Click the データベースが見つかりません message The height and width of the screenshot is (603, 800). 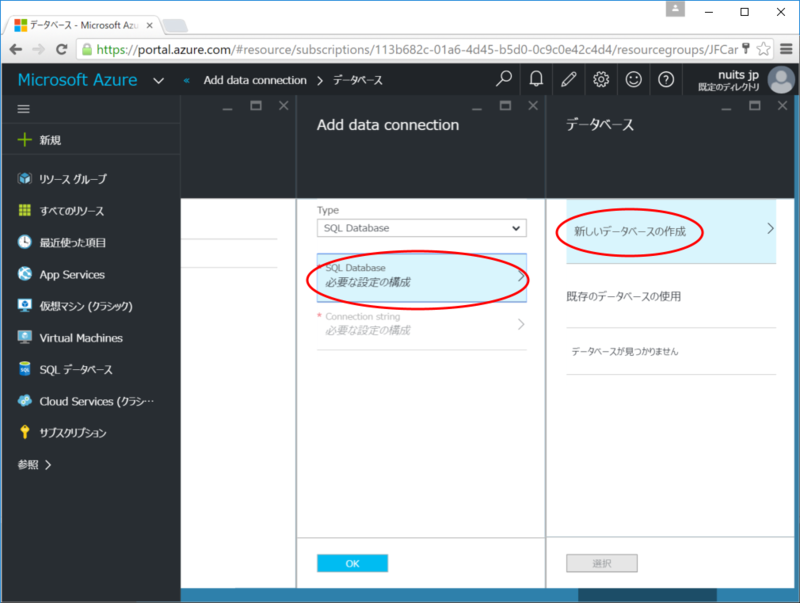pos(624,351)
